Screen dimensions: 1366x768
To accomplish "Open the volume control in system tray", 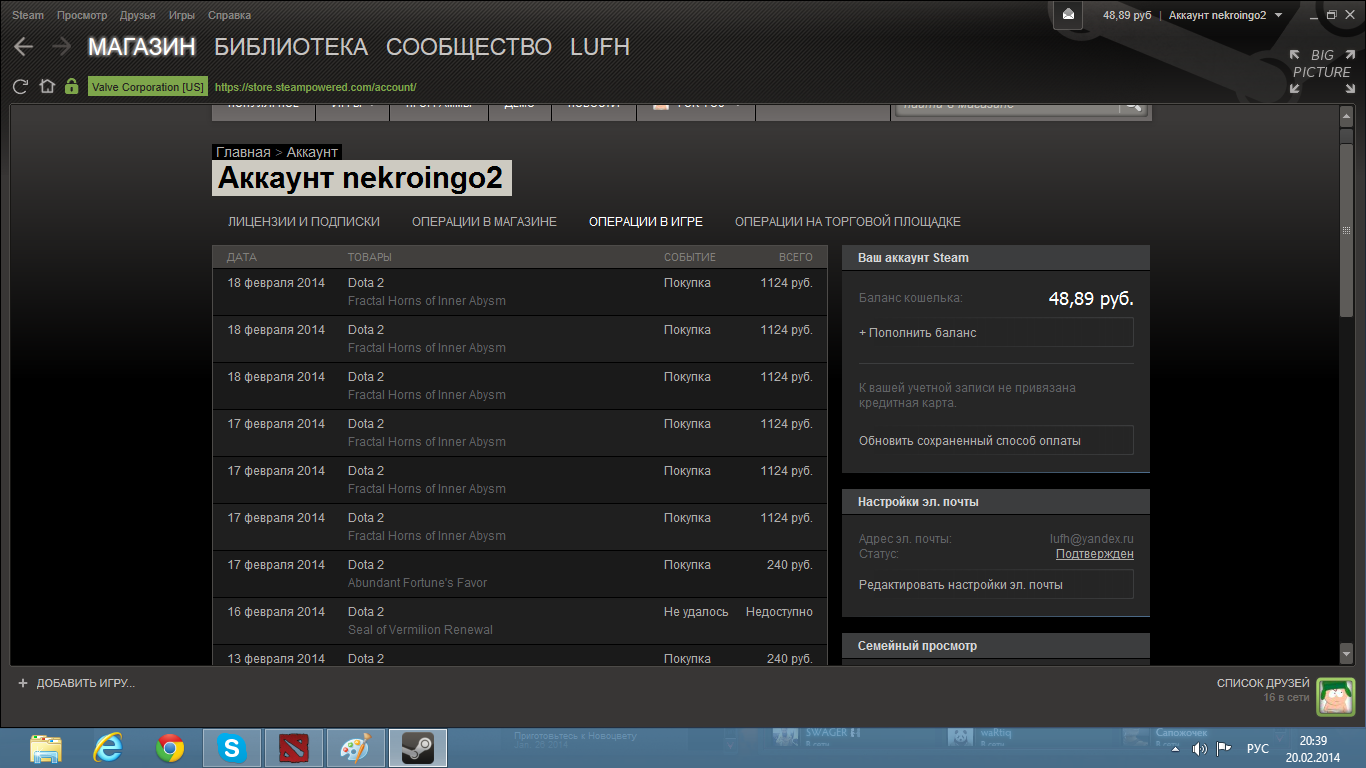I will pos(1200,749).
